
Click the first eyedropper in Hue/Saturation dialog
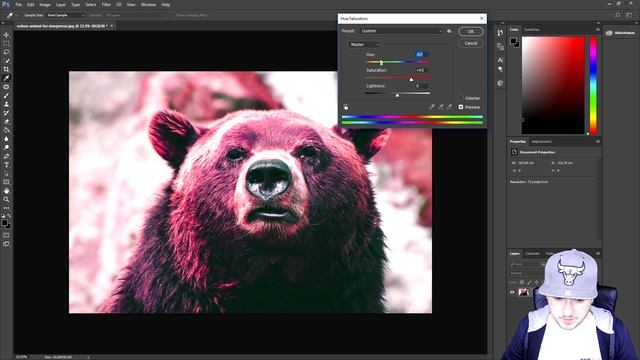[x=431, y=107]
